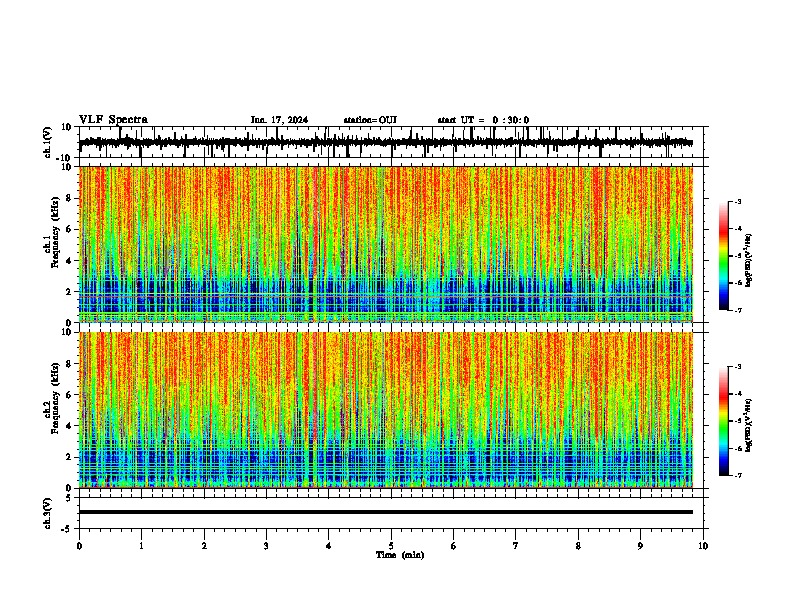This screenshot has height=612, width=792.
Task: Click time axis tick label "7"
Action: click(516, 546)
